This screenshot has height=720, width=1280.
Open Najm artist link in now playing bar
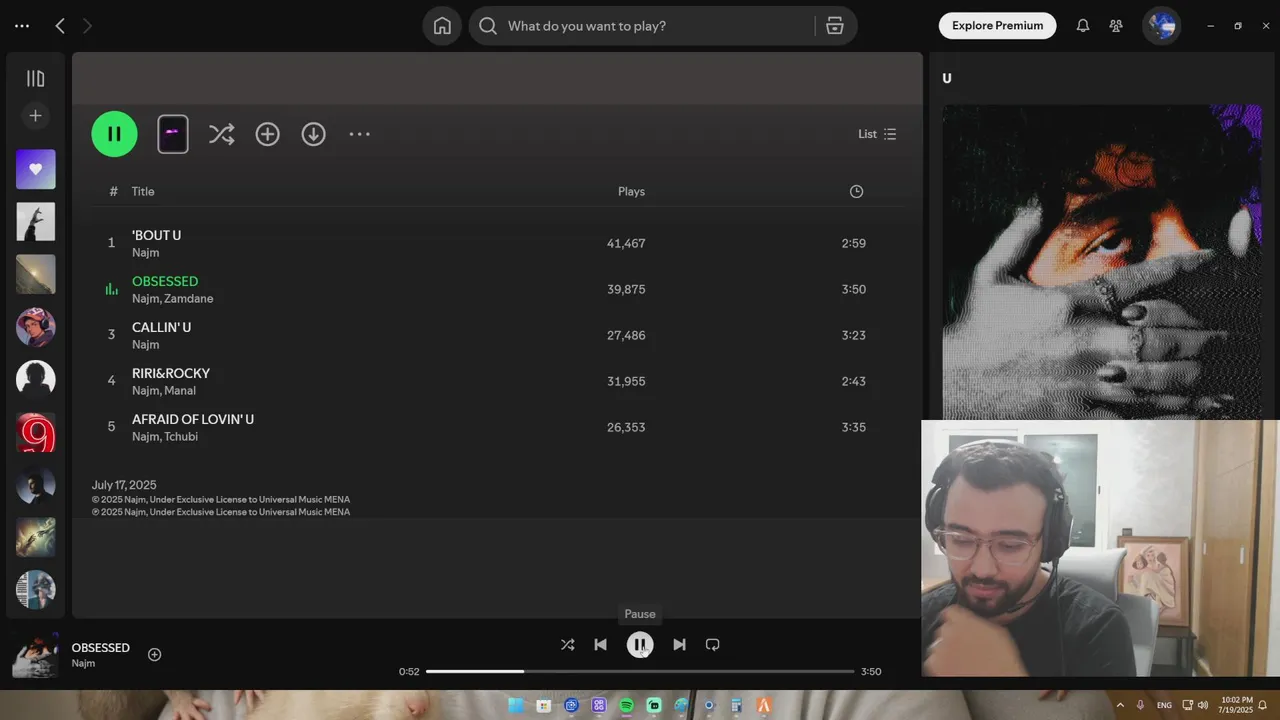click(x=83, y=663)
